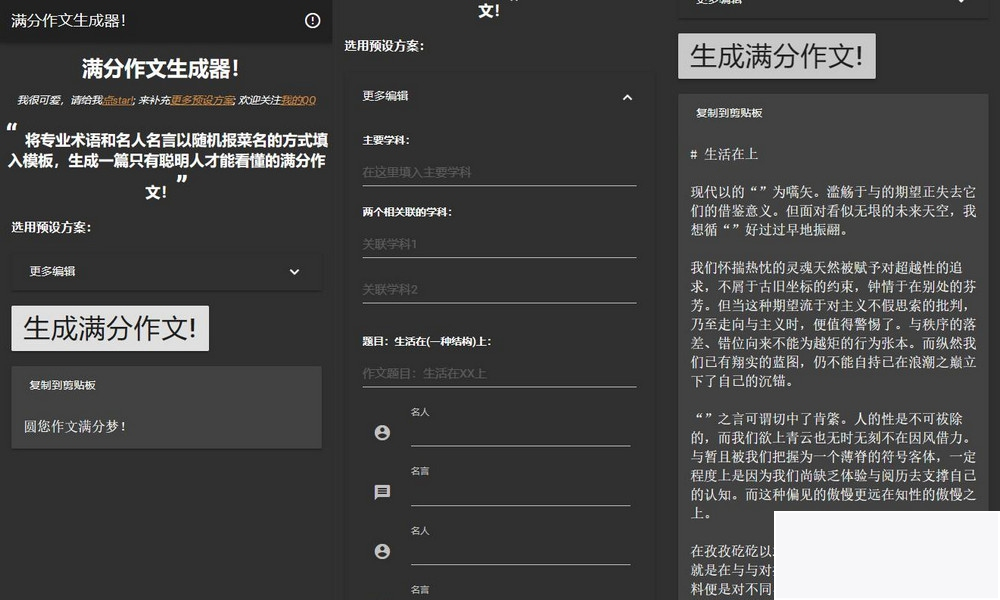Click the 关联学科1 input field

coord(500,243)
